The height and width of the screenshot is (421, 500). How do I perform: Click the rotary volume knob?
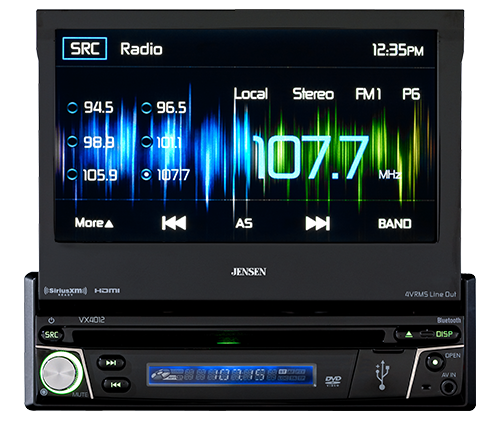pos(61,372)
